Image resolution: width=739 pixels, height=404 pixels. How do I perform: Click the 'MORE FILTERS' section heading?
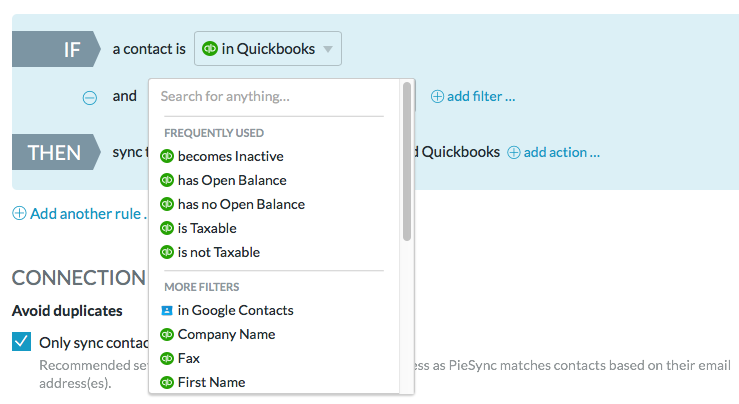click(x=202, y=287)
